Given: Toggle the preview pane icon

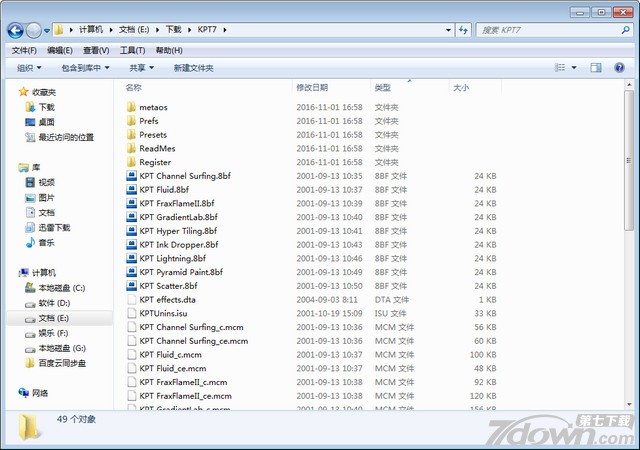Looking at the screenshot, I should (596, 67).
